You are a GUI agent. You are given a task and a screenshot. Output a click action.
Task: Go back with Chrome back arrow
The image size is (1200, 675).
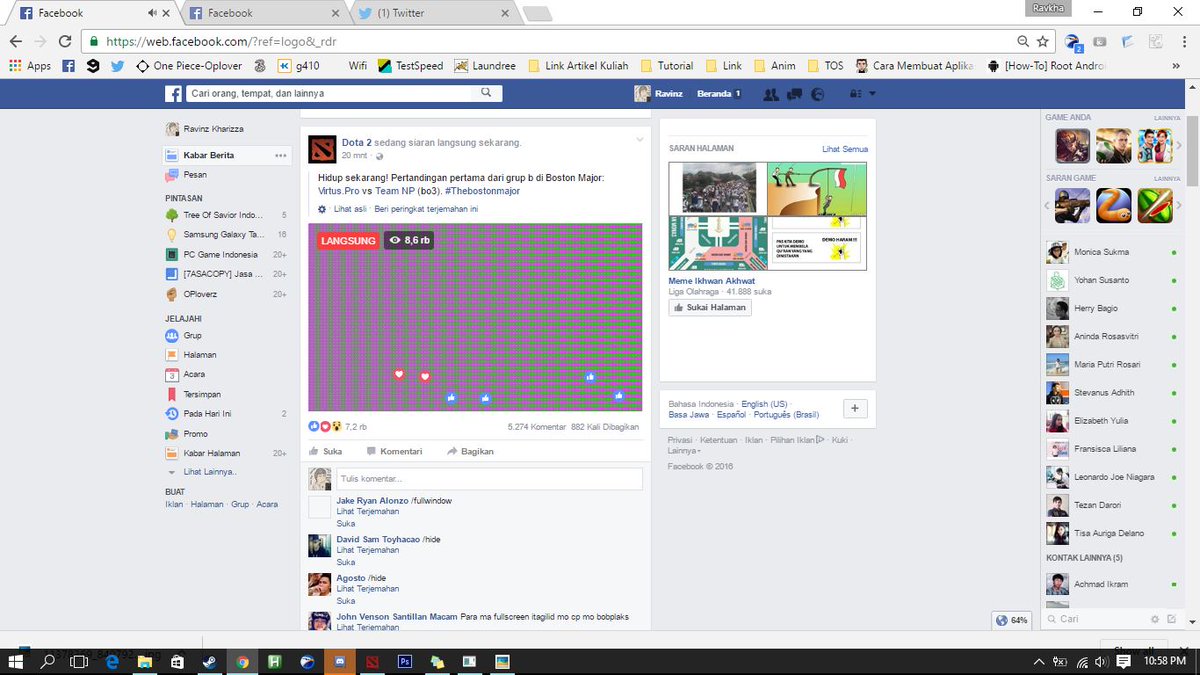pyautogui.click(x=15, y=42)
